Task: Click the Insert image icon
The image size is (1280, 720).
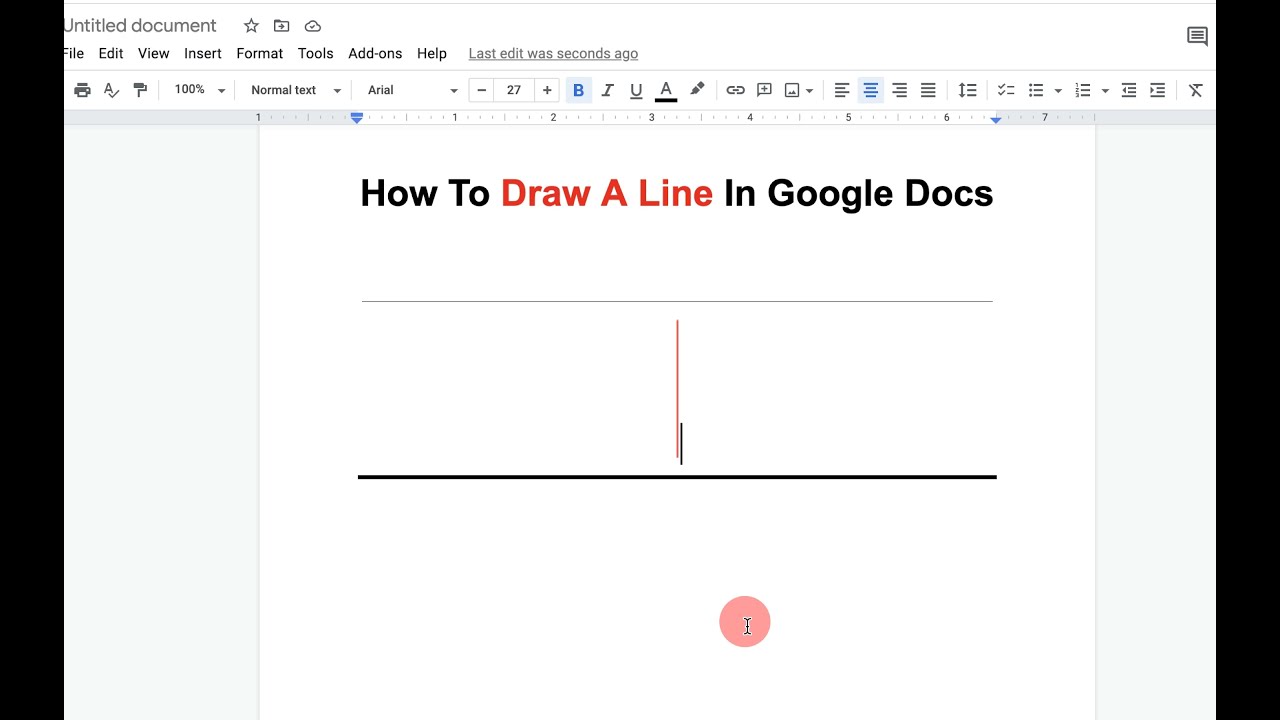Action: coord(792,90)
